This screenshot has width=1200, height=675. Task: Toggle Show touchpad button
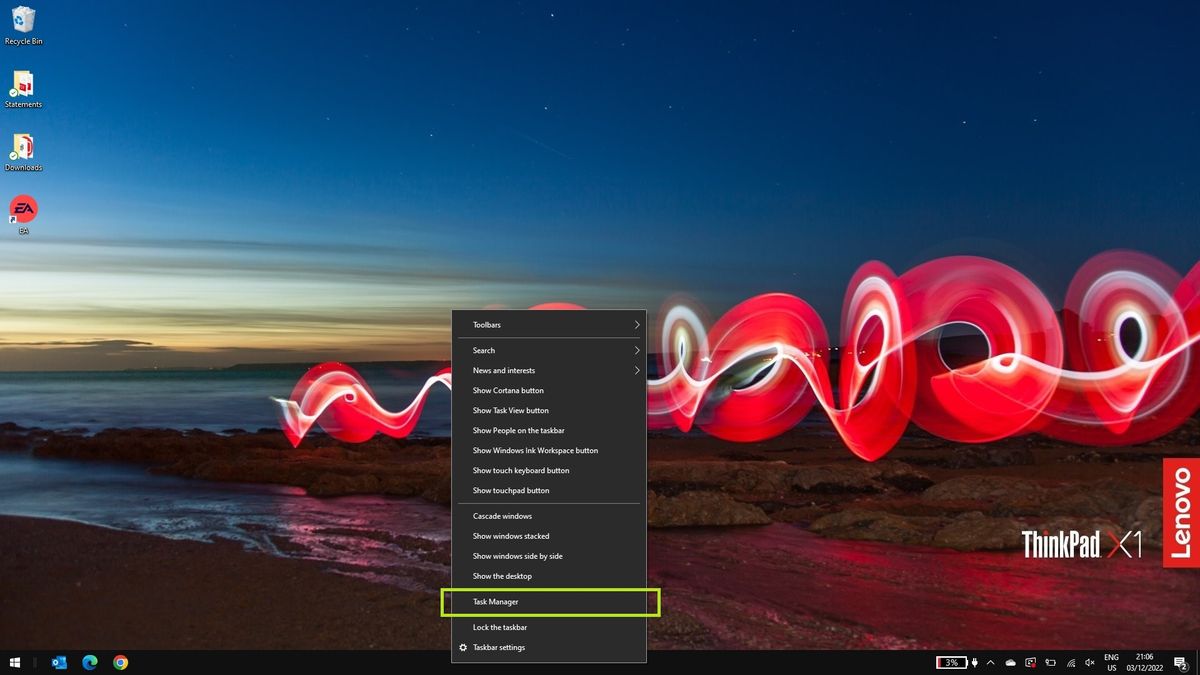click(548, 491)
